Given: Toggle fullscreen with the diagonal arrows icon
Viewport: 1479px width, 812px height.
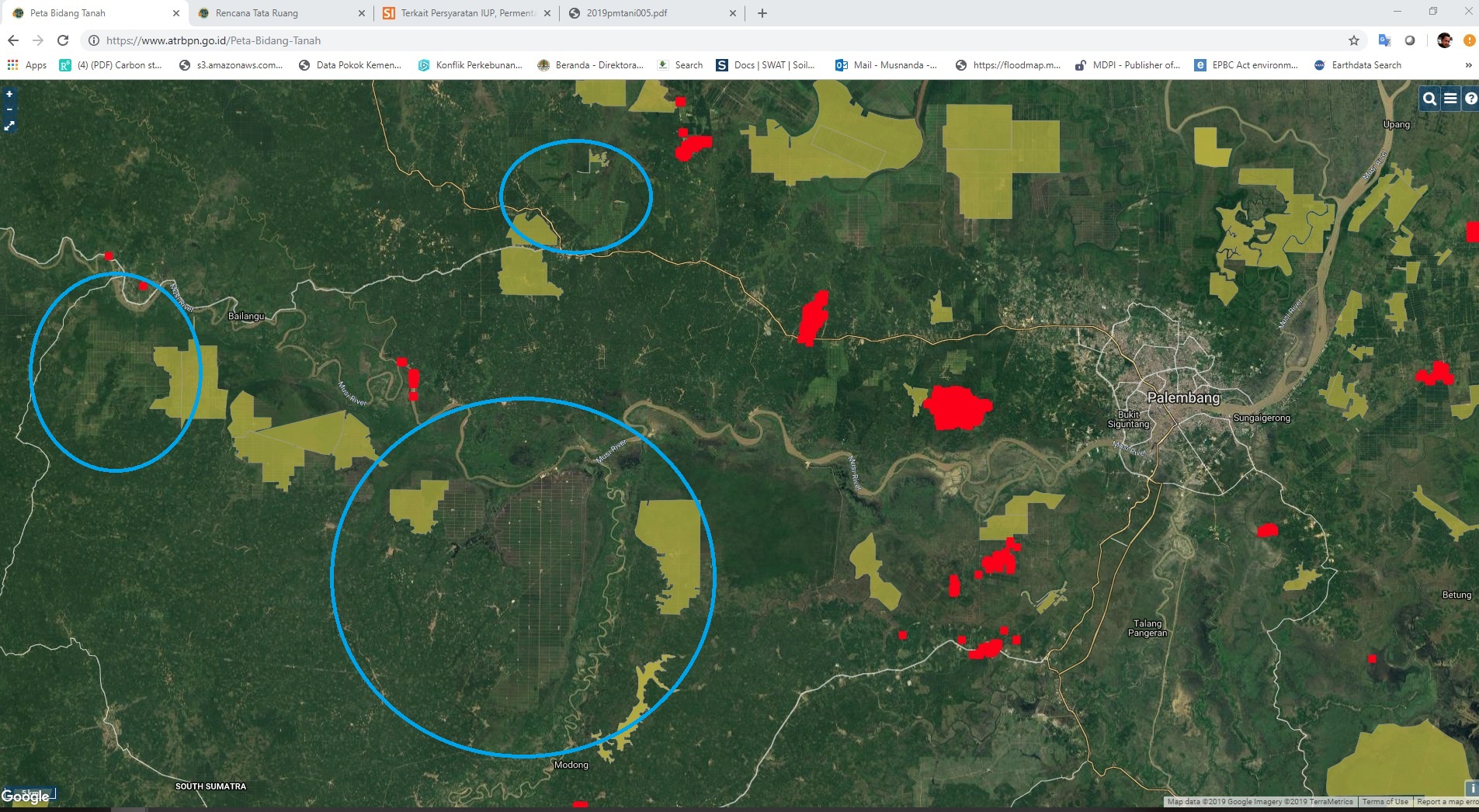Looking at the screenshot, I should coord(10,126).
